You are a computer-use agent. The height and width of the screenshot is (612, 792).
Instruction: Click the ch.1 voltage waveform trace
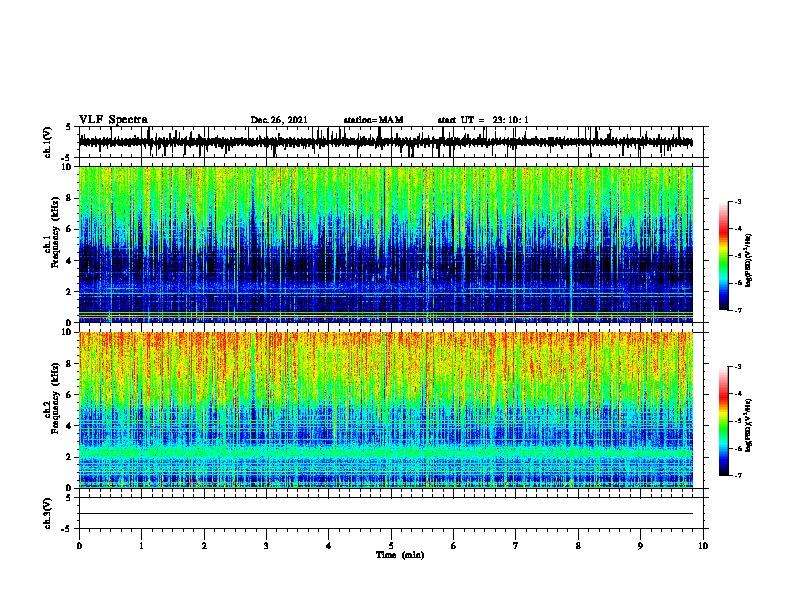click(385, 142)
